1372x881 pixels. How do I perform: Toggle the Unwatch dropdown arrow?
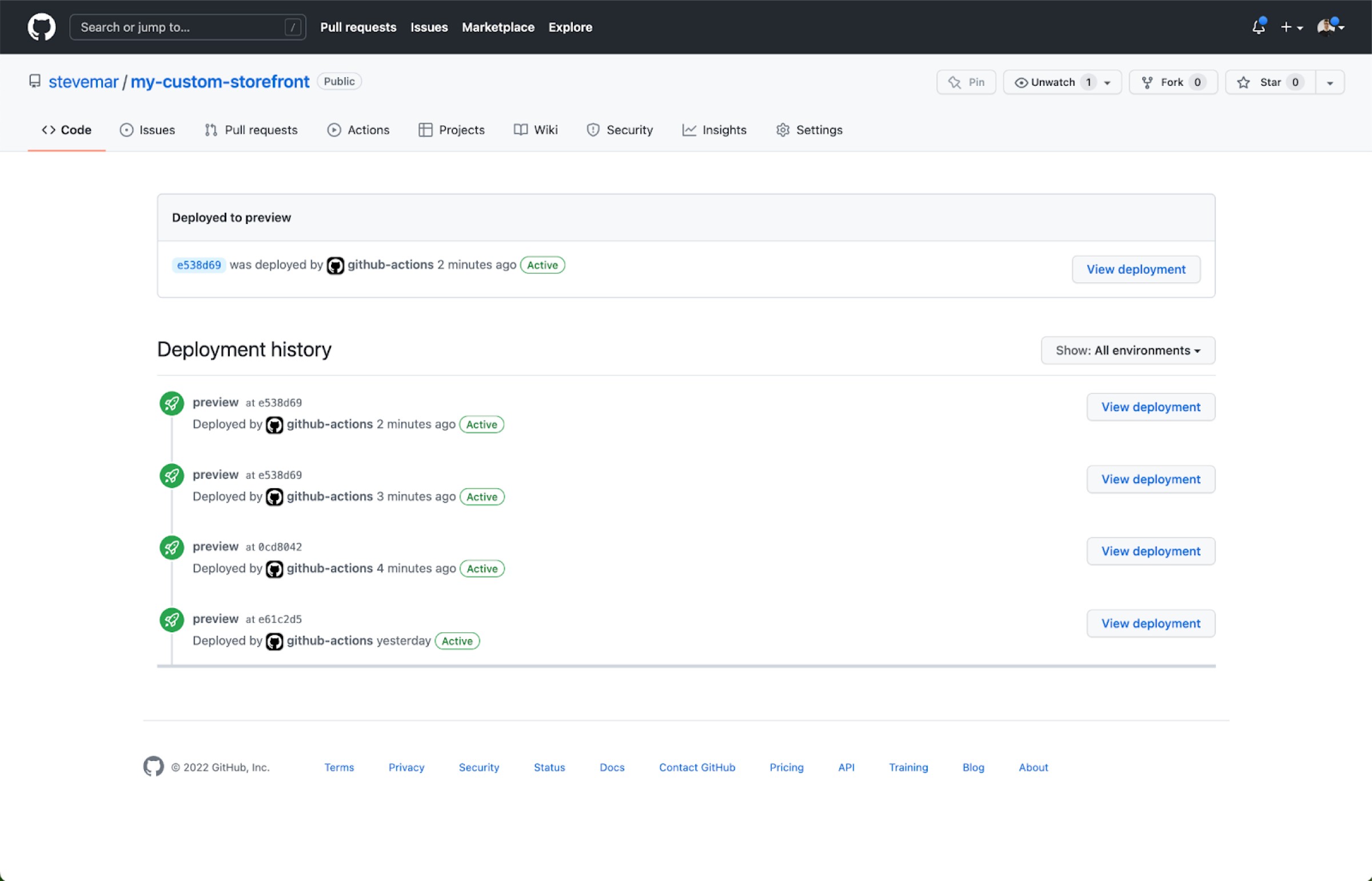1107,82
